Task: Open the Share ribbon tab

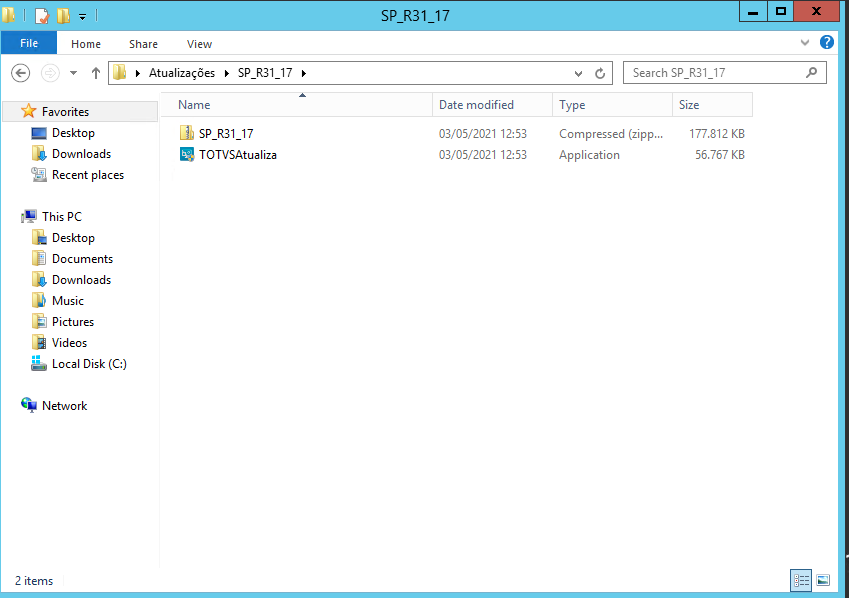Action: pyautogui.click(x=143, y=44)
